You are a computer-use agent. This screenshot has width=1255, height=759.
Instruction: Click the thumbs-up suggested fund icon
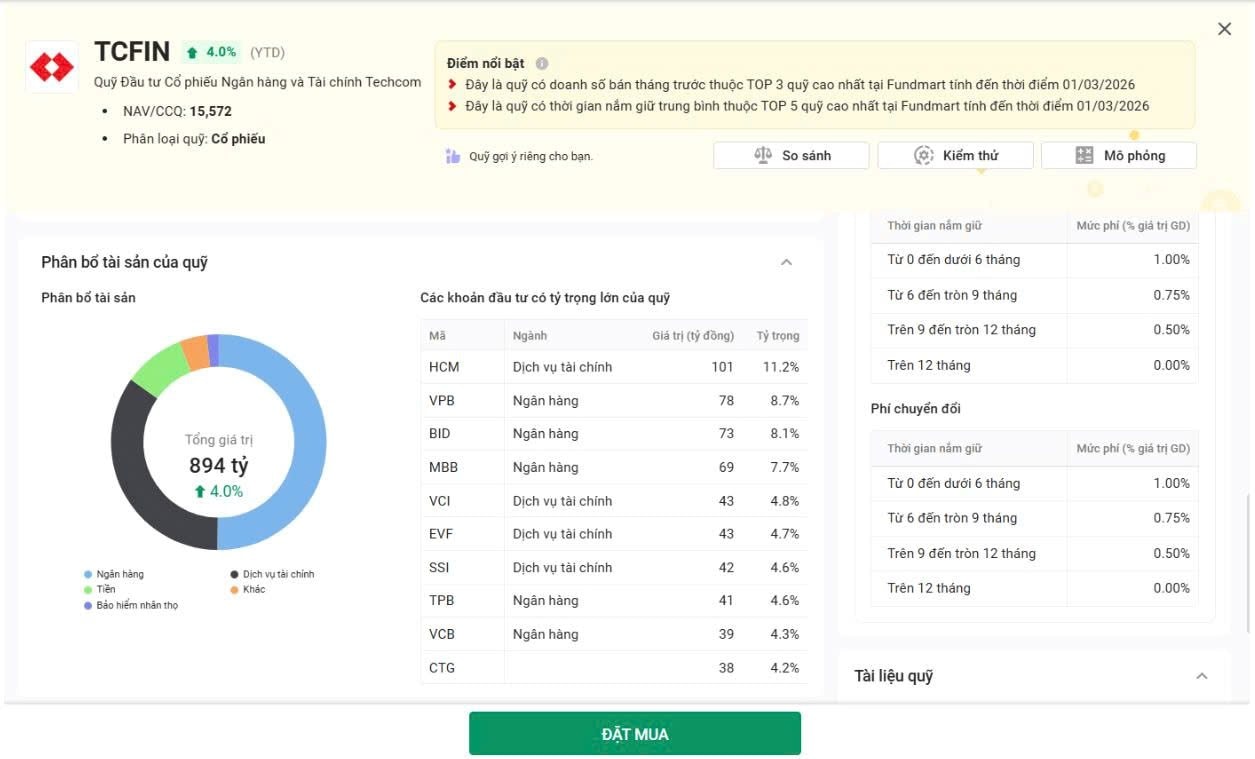453,156
